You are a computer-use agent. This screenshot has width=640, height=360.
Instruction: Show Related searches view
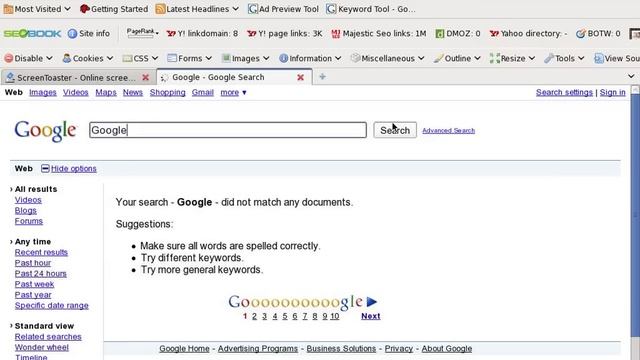[x=48, y=337]
